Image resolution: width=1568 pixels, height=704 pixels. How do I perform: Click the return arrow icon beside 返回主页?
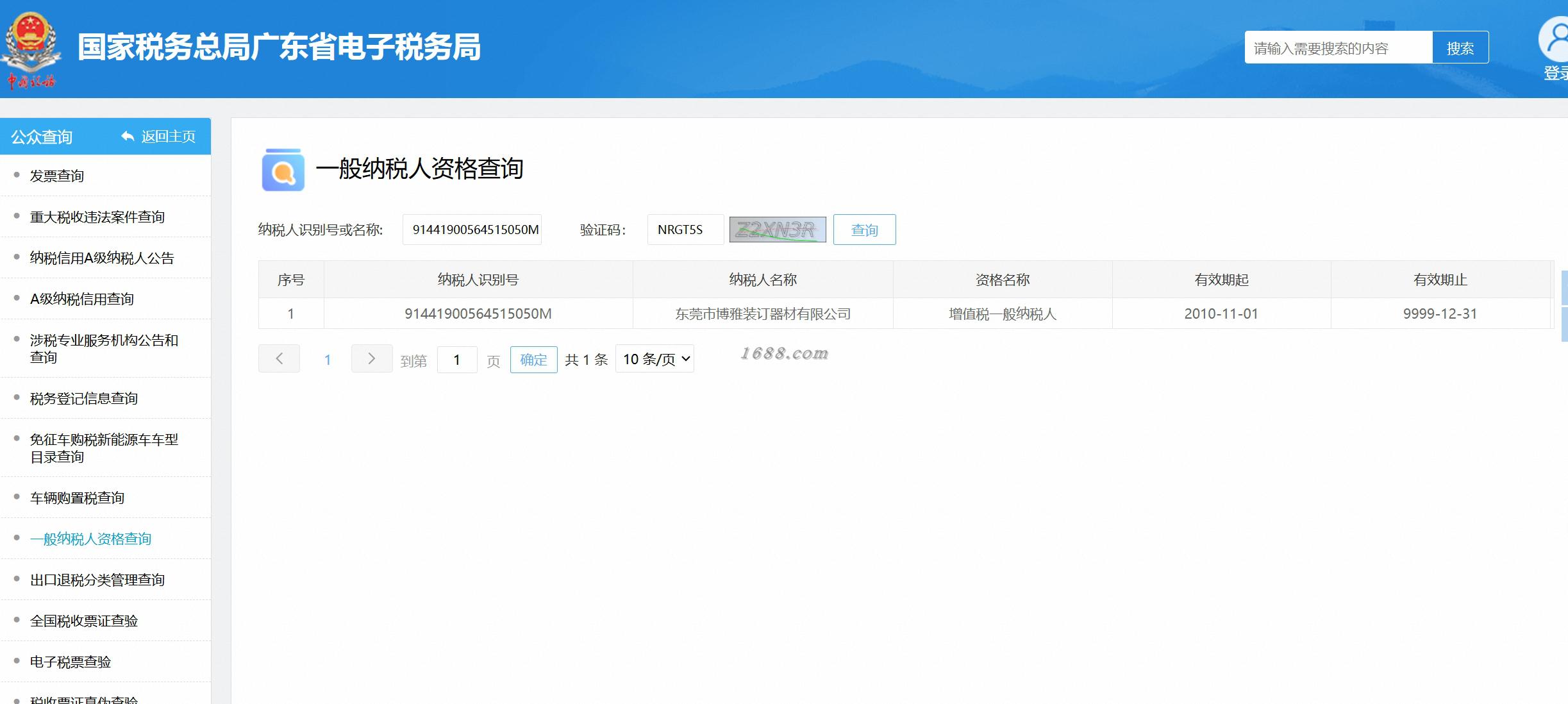[128, 136]
